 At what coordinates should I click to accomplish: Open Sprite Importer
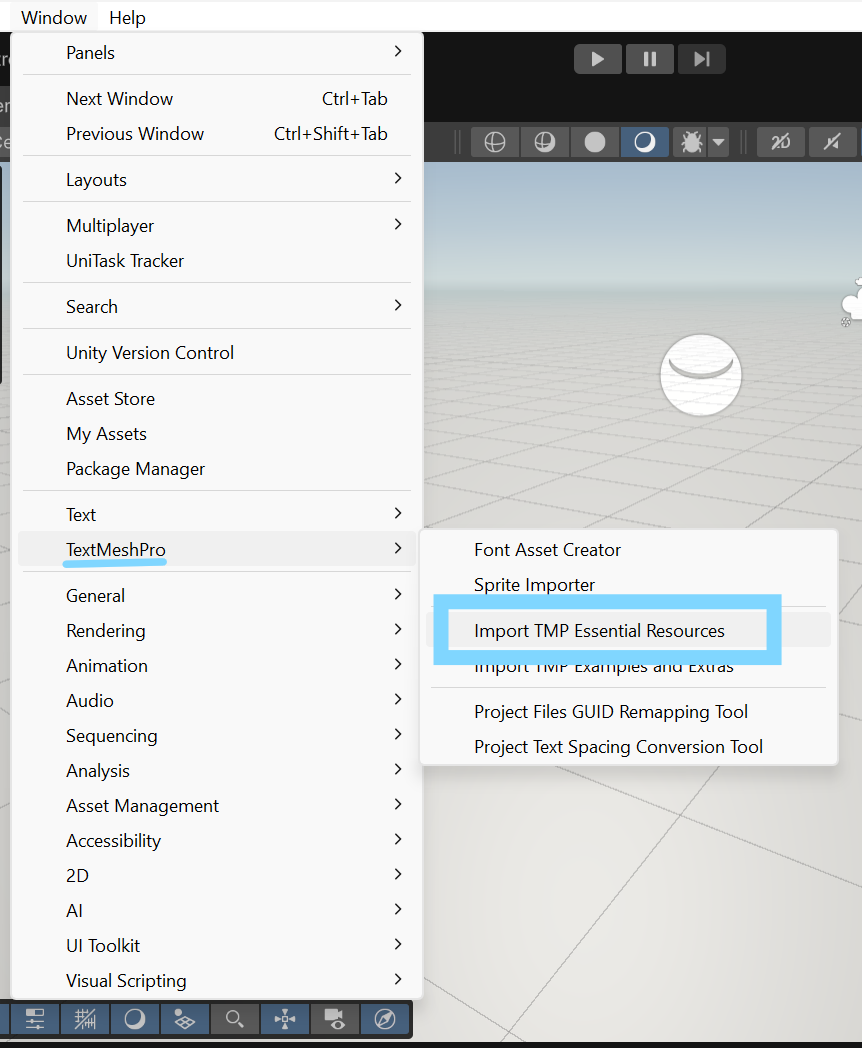[628, 585]
